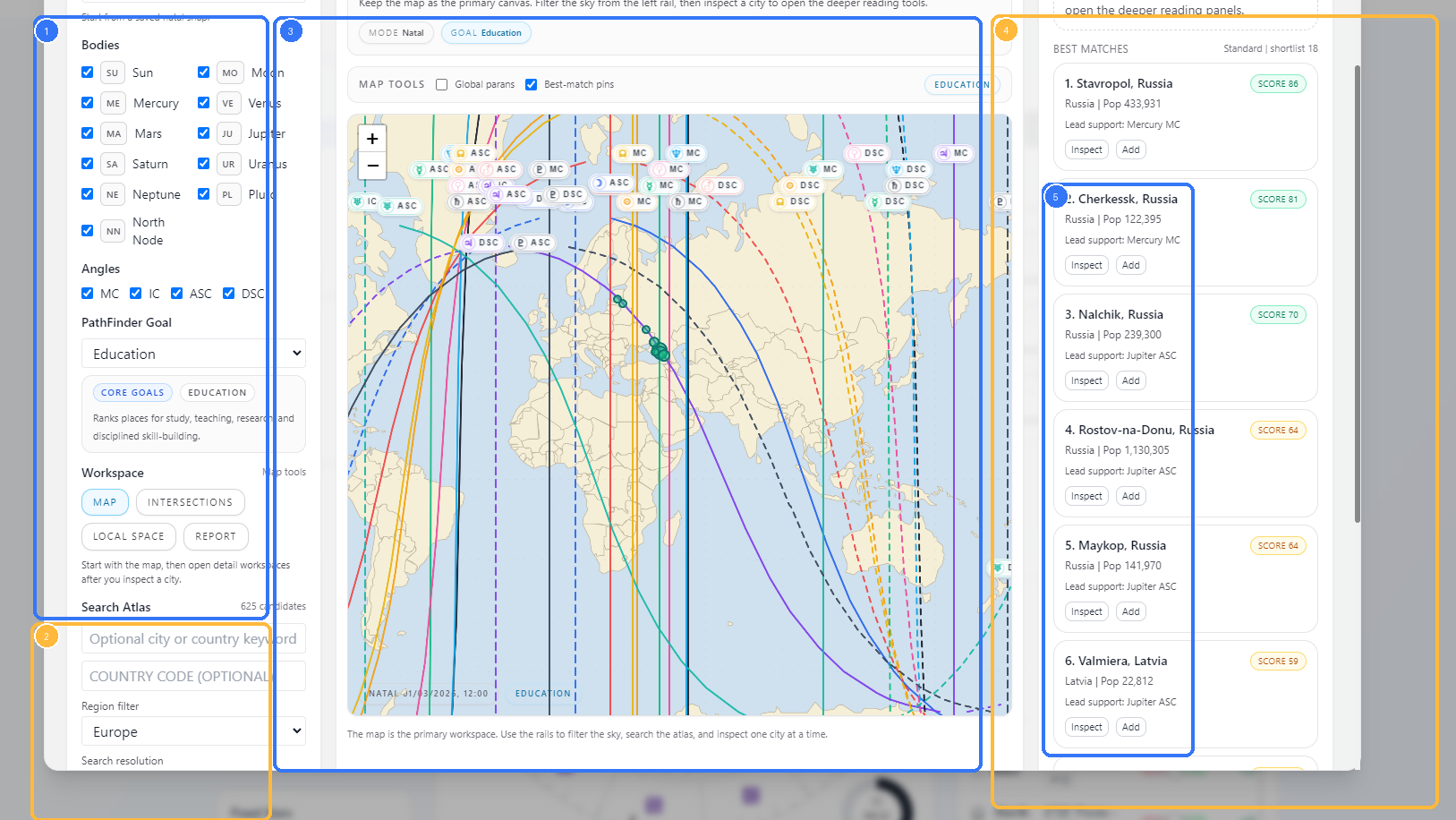Zoom in on the map

[x=372, y=139]
